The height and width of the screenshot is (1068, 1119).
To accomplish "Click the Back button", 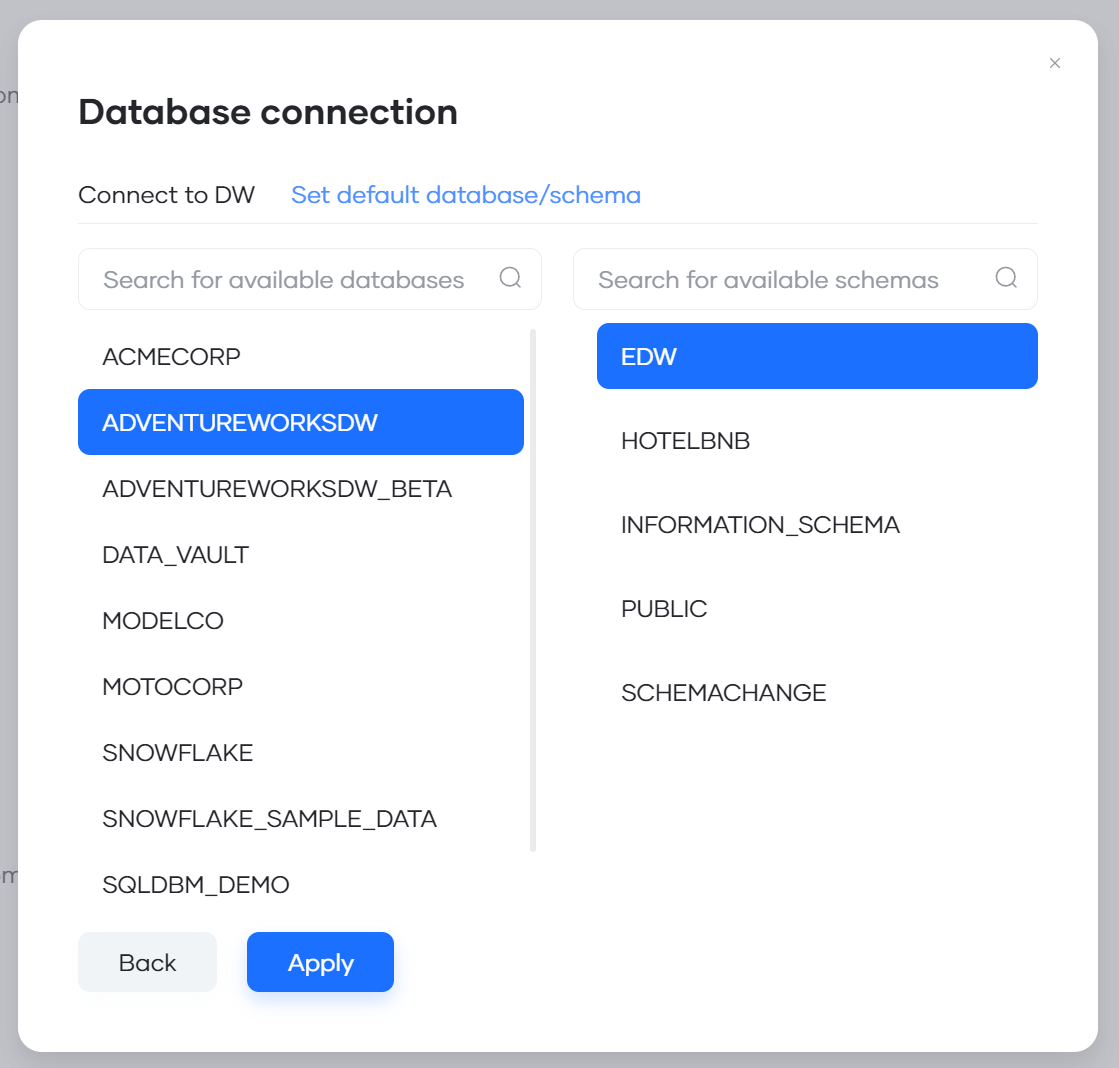I will [x=147, y=961].
